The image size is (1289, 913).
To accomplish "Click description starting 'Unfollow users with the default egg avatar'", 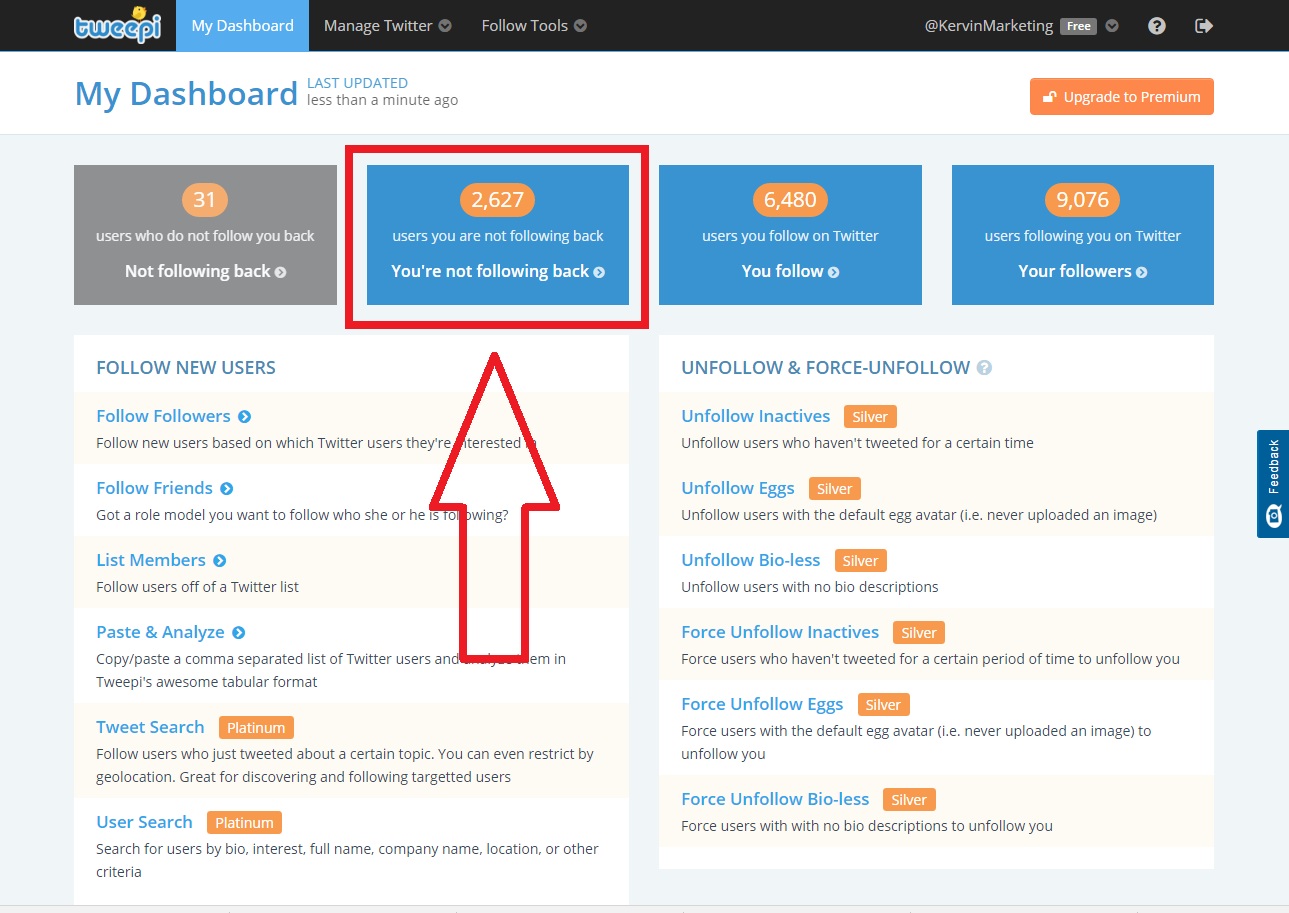I will pos(919,515).
